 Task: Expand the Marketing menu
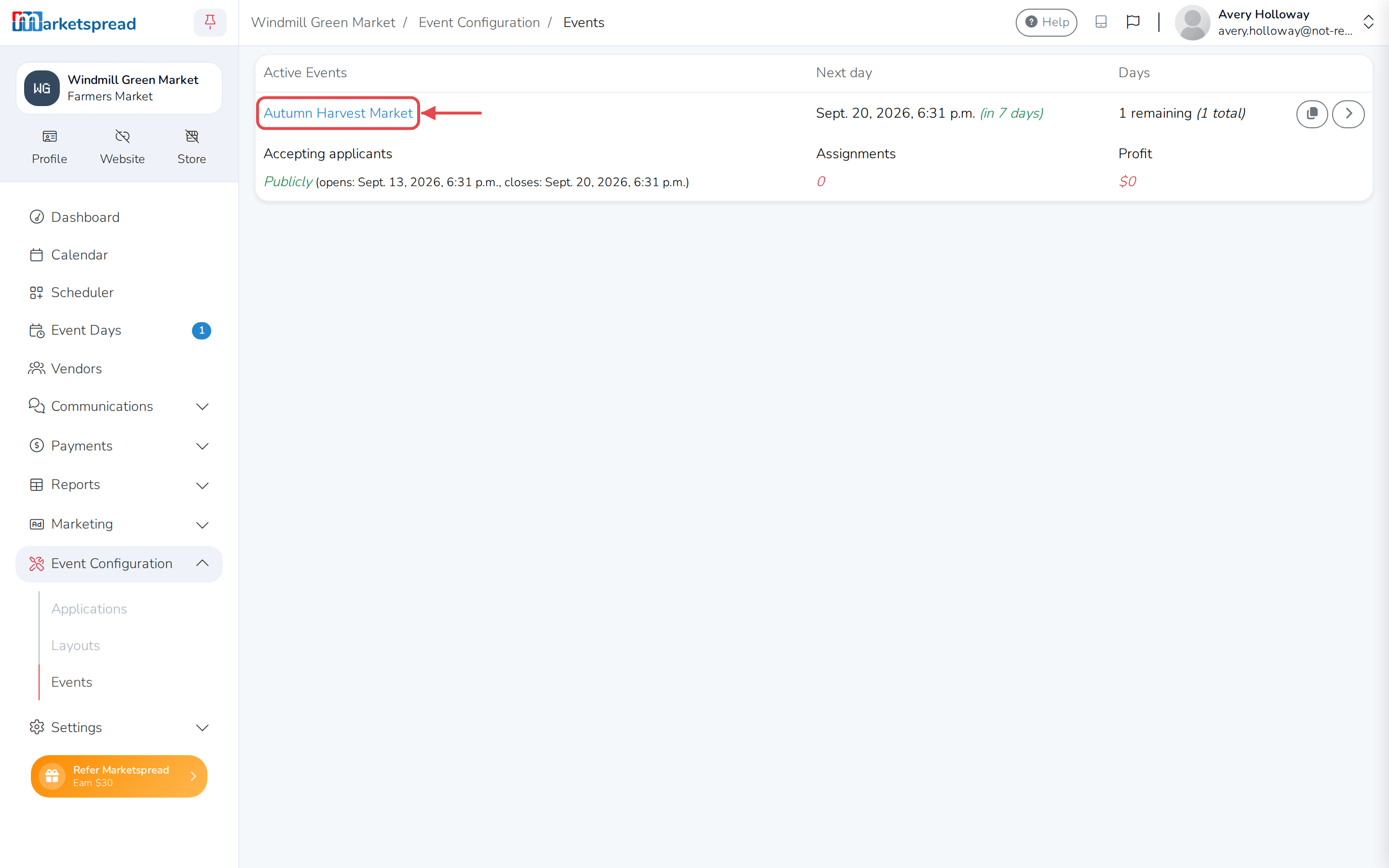(x=120, y=525)
